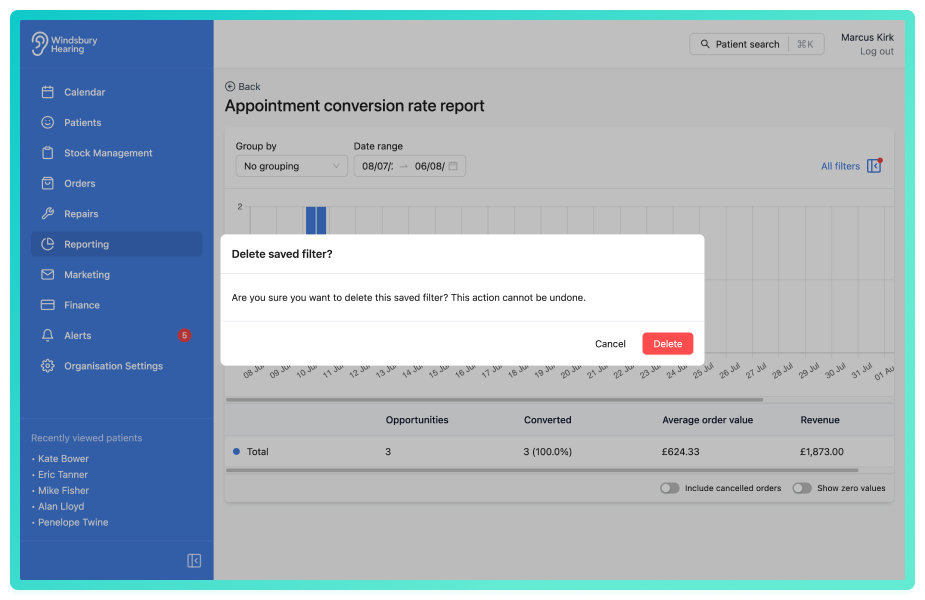Click the Alerts bell icon

(48, 335)
